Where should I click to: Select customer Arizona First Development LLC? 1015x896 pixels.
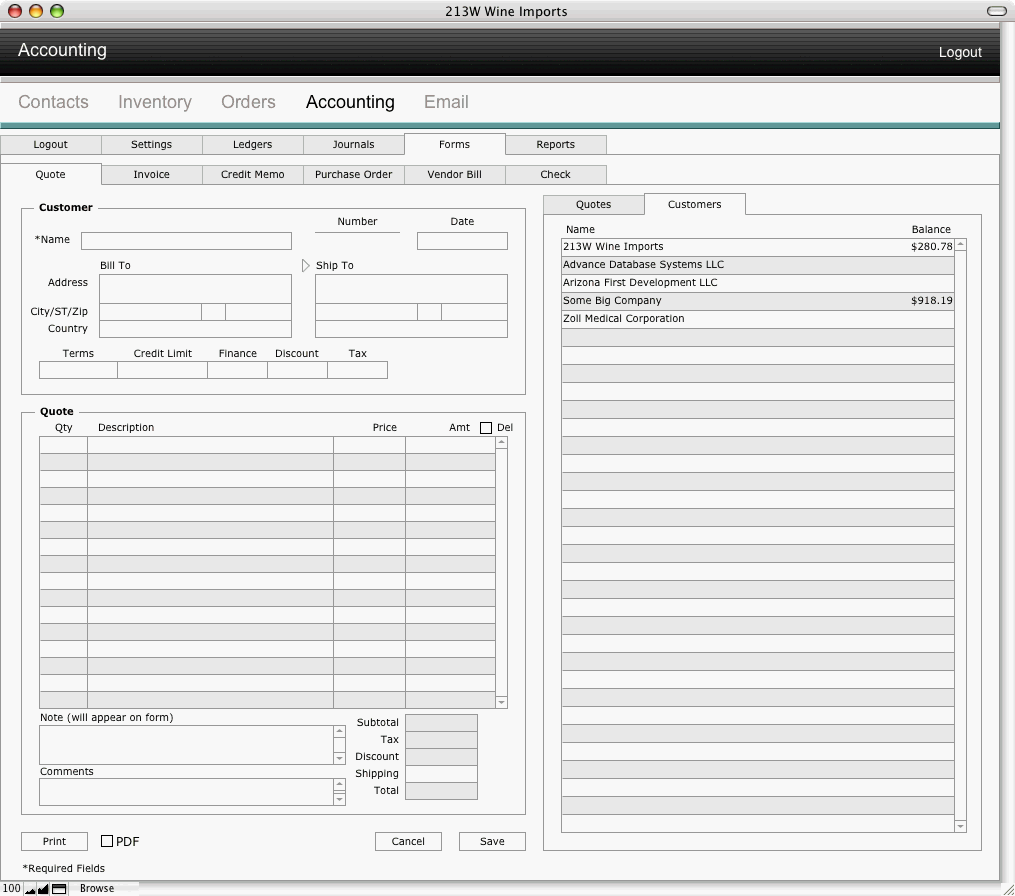pyautogui.click(x=758, y=283)
